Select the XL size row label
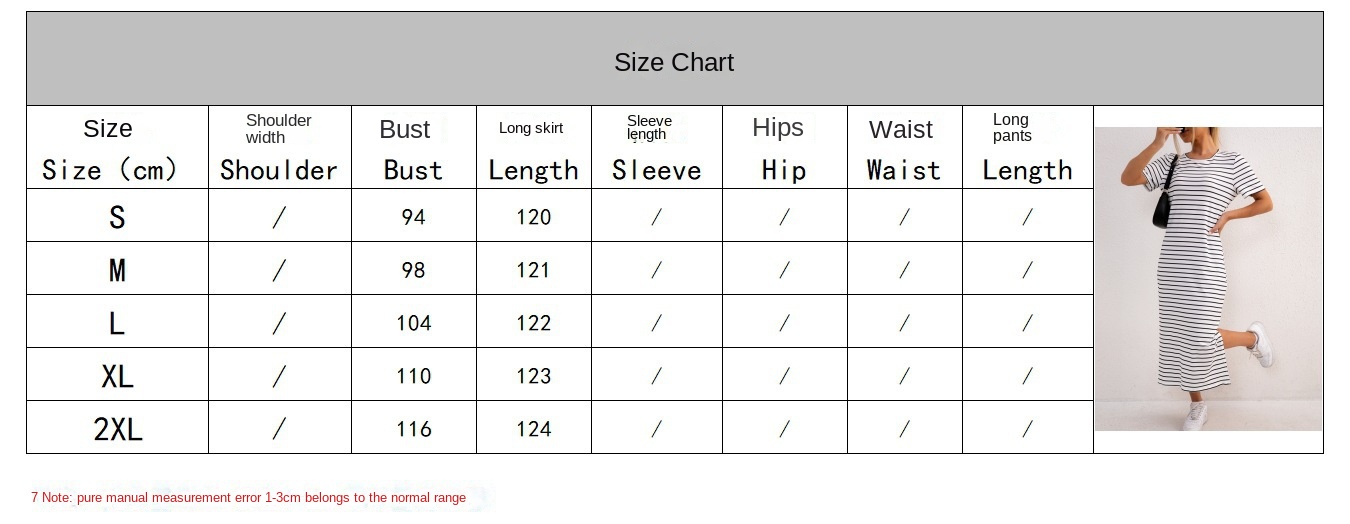The width and height of the screenshot is (1350, 524). tap(117, 375)
